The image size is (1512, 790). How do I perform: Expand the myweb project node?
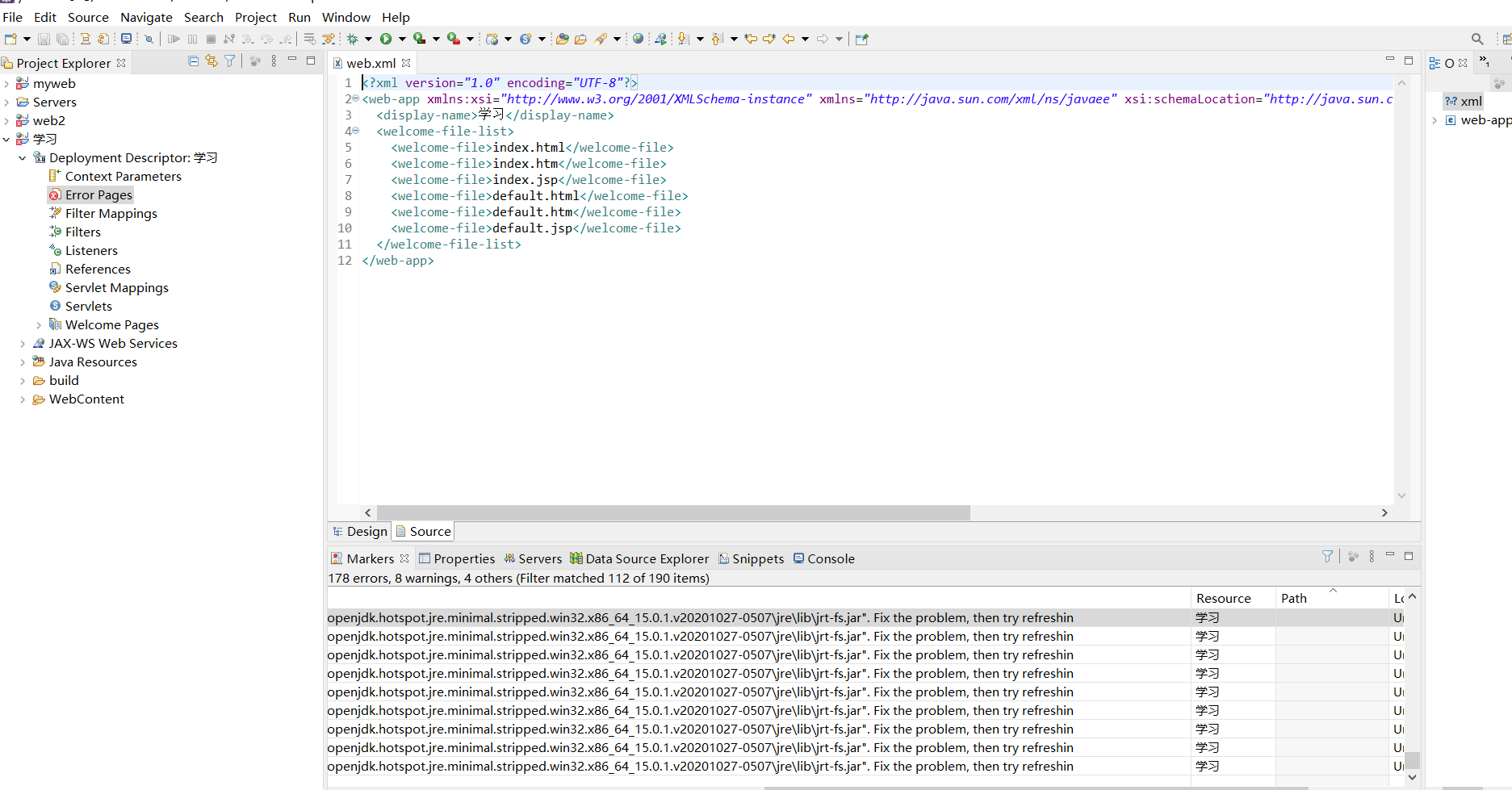6,84
